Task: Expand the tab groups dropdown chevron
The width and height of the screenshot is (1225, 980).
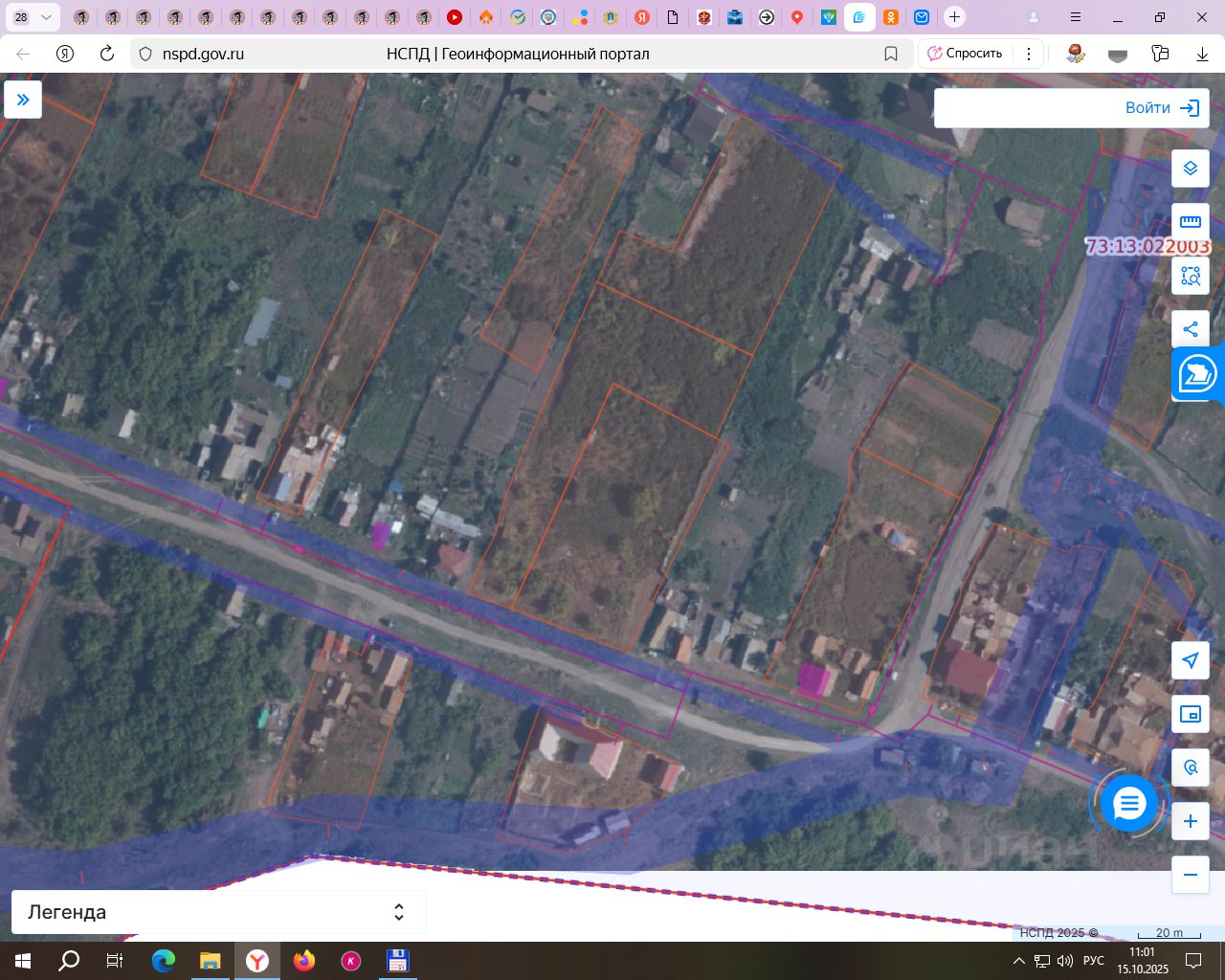Action: (46, 17)
